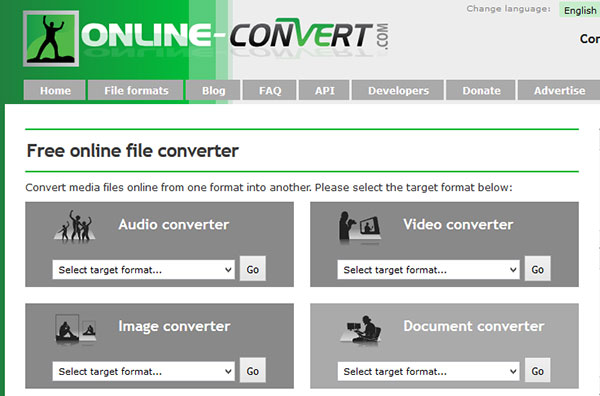Open the FAQ tab
600x396 pixels.
pos(270,90)
